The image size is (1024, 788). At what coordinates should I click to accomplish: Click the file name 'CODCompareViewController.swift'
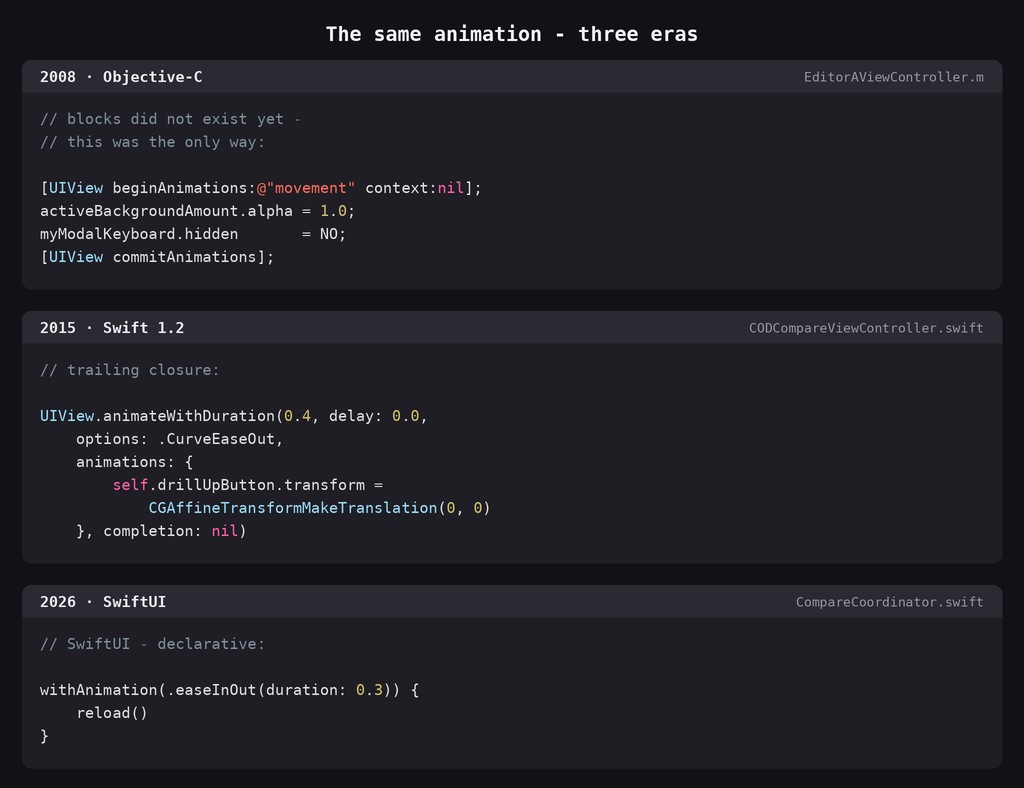click(x=866, y=328)
